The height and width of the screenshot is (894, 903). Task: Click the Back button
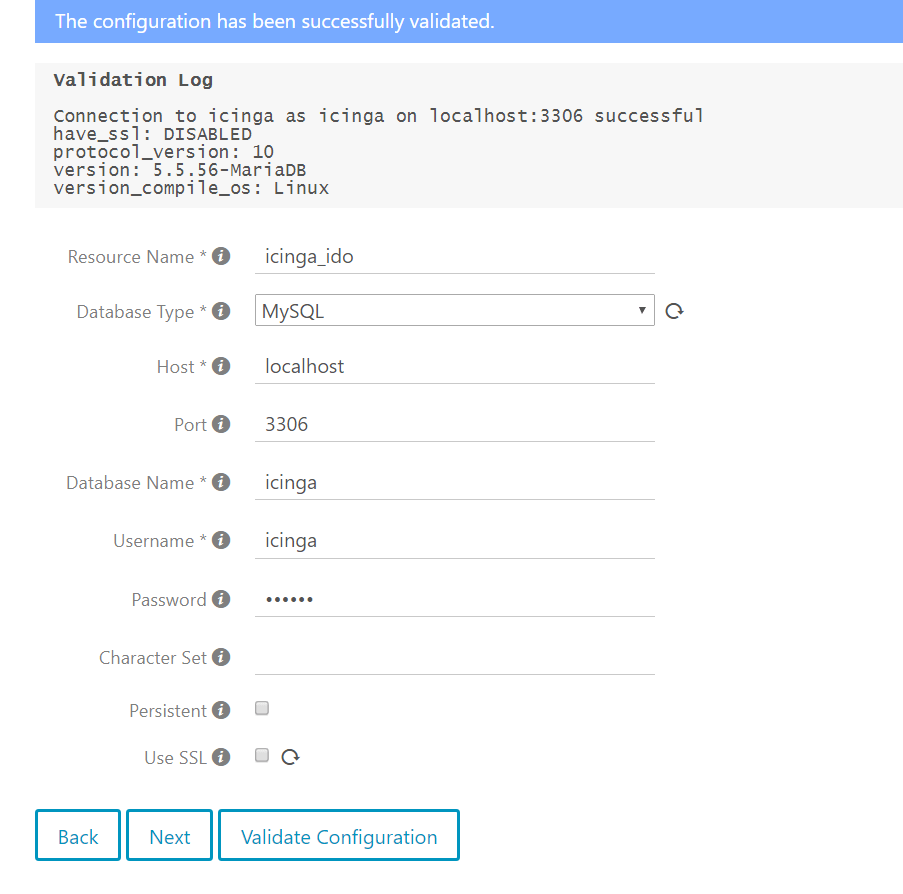[x=78, y=836]
